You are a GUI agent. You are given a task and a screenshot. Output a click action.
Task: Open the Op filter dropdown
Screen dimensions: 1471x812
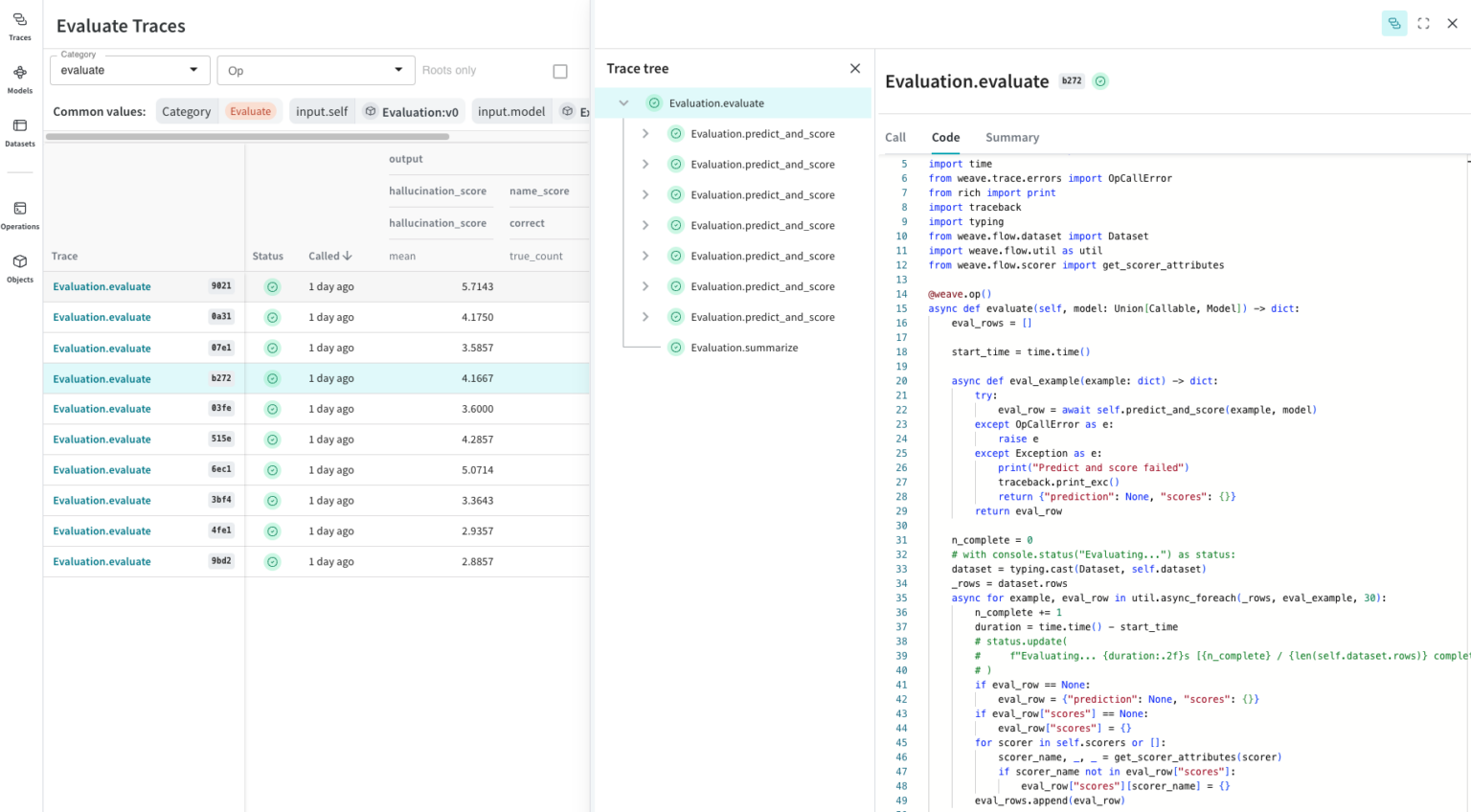(x=315, y=70)
